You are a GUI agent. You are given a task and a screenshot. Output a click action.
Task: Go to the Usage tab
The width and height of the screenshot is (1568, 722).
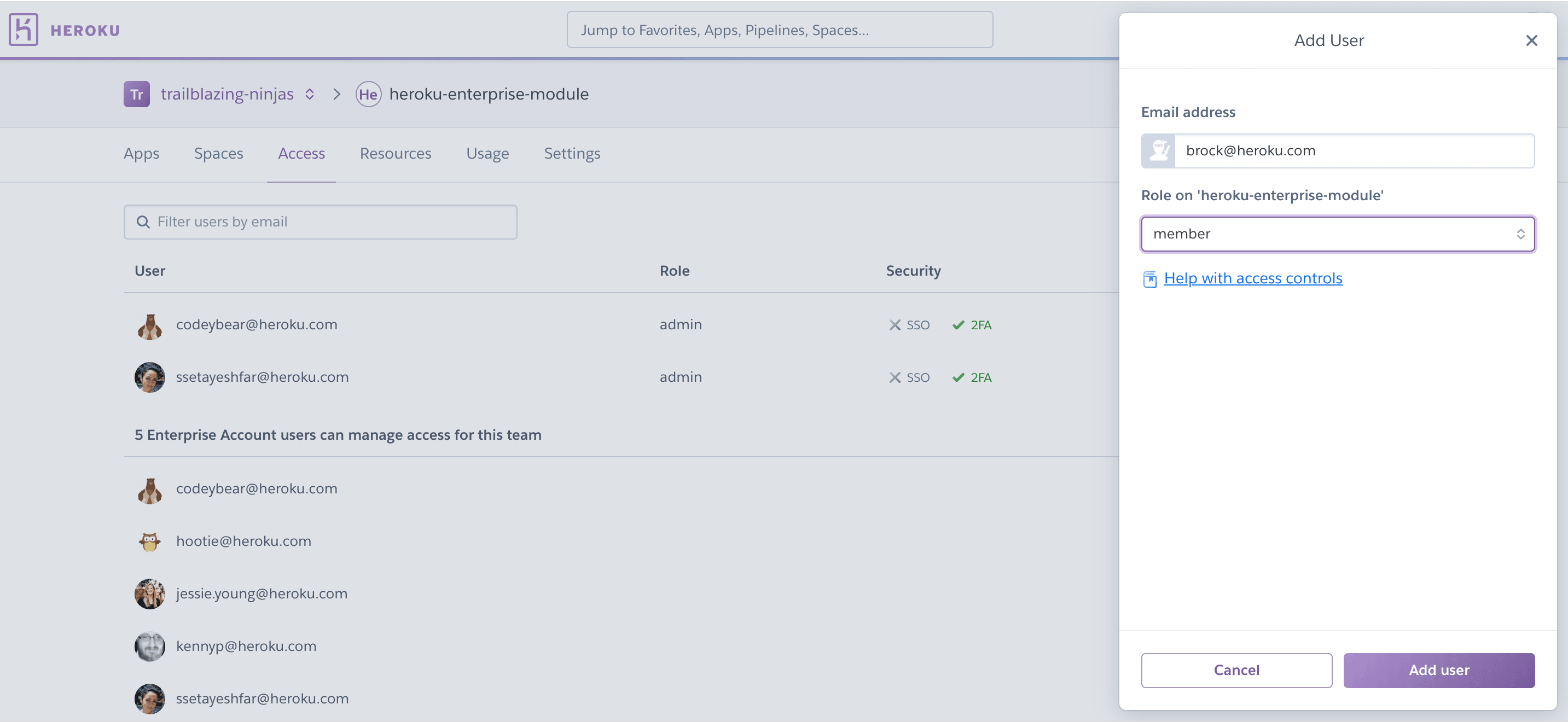pos(487,153)
